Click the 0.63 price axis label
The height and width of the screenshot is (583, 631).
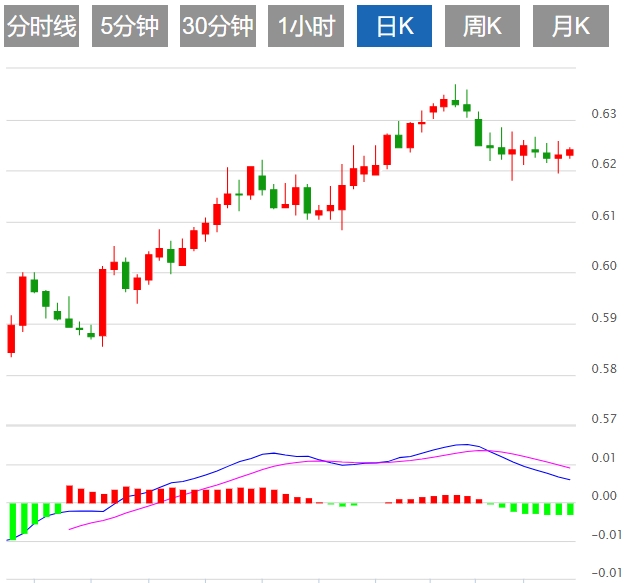tap(604, 114)
